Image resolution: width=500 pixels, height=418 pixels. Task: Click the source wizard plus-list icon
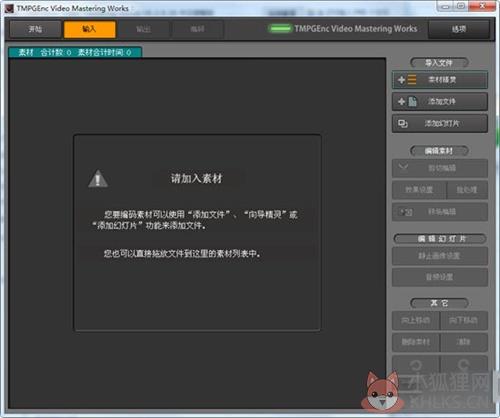407,80
